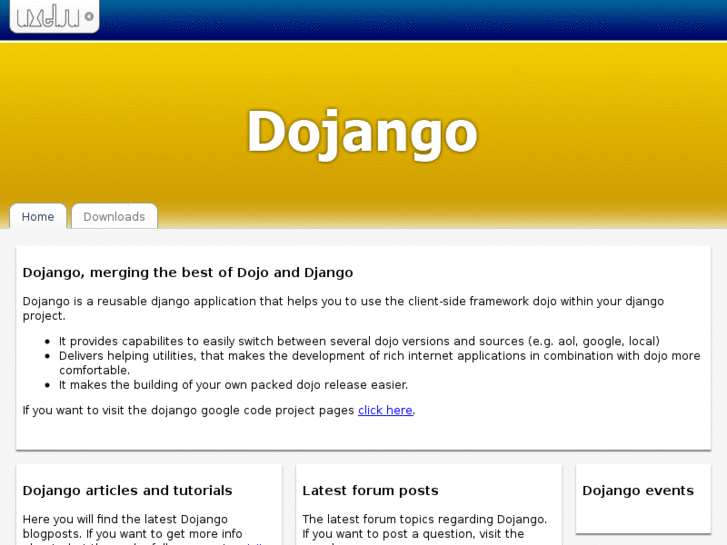The height and width of the screenshot is (545, 727).
Task: Click the "Latest forum posts" heading
Action: point(370,490)
